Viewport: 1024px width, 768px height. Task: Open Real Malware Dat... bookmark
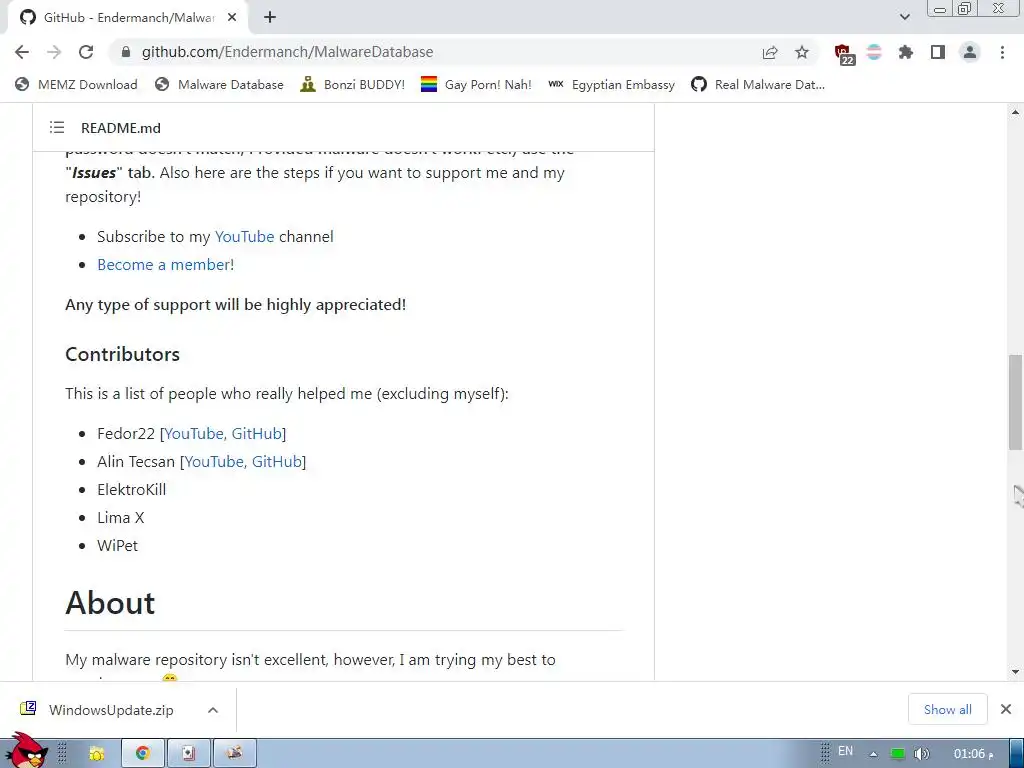758,84
